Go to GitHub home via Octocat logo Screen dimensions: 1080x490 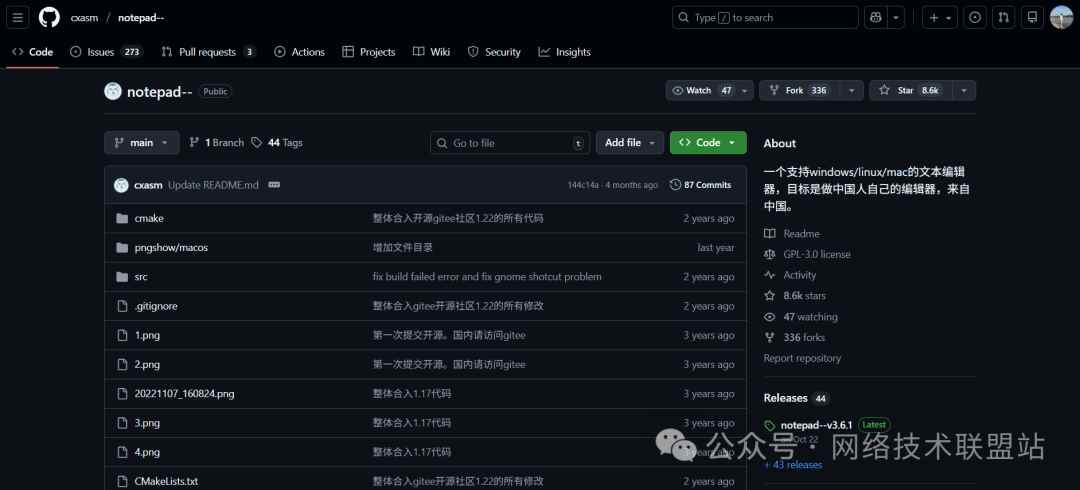point(49,18)
